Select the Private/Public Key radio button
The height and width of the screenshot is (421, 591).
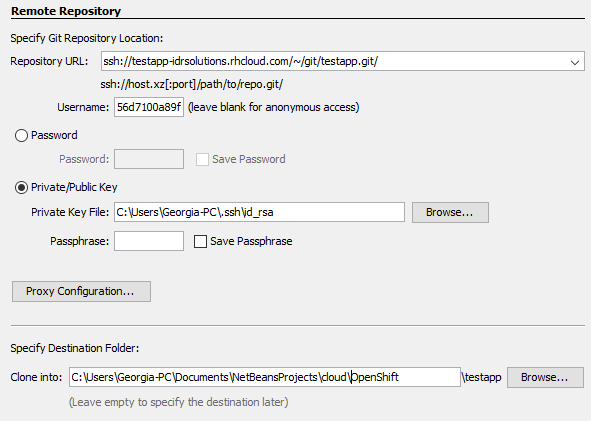[x=21, y=187]
